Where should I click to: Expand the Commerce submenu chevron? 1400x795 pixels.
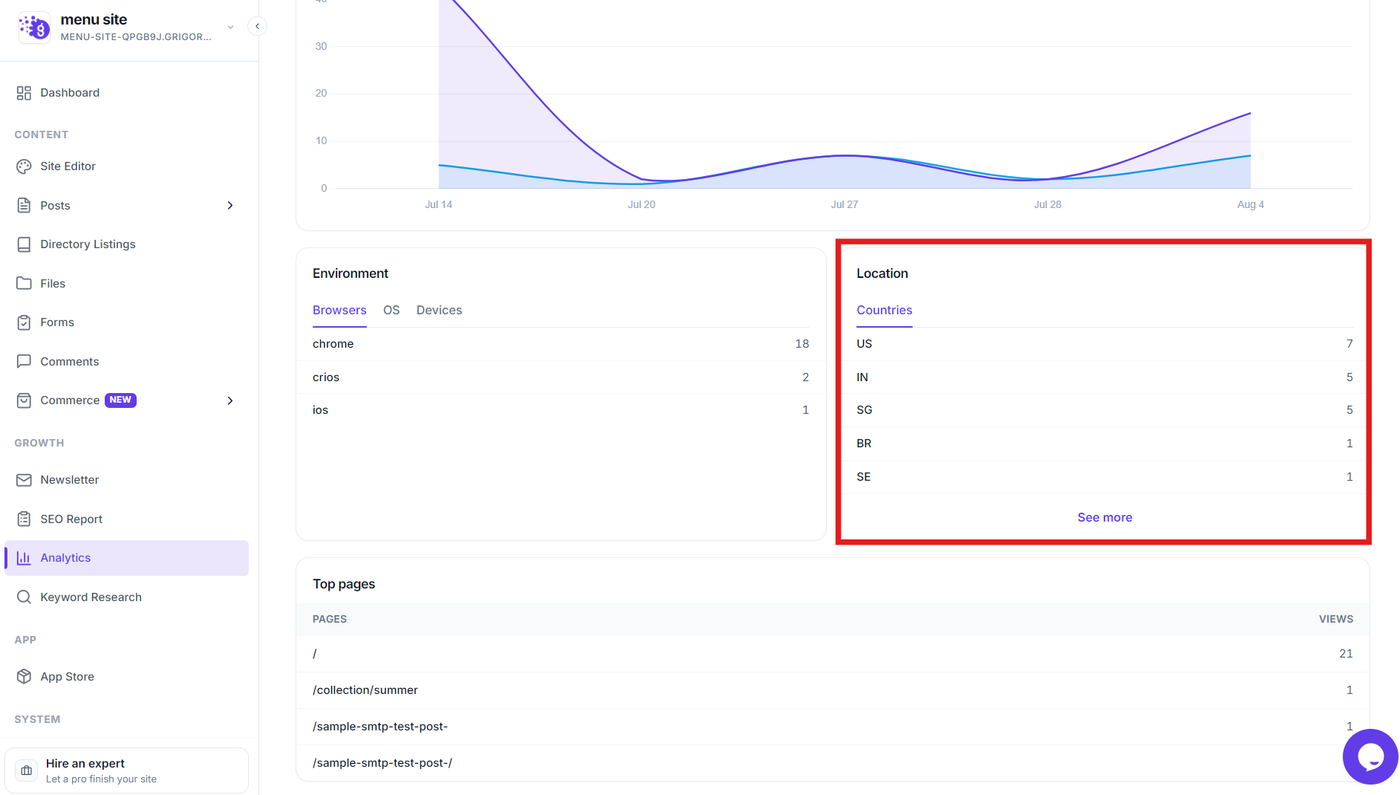(x=230, y=400)
